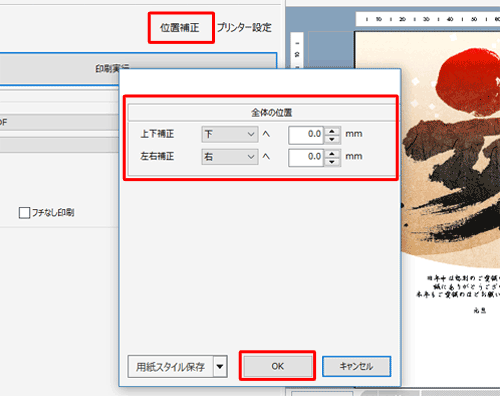Open the プリンター設定 tab
The height and width of the screenshot is (396, 500).
tap(244, 28)
